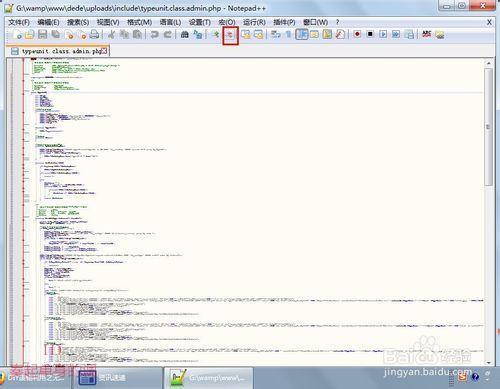Click the vertical scrollbar down arrow

point(489,362)
